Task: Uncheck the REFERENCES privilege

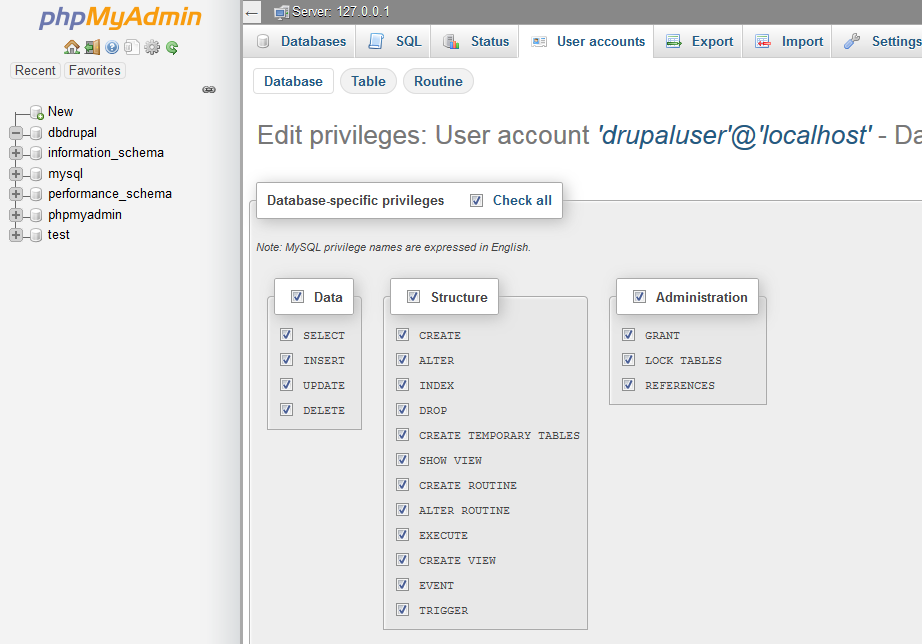Action: [629, 385]
